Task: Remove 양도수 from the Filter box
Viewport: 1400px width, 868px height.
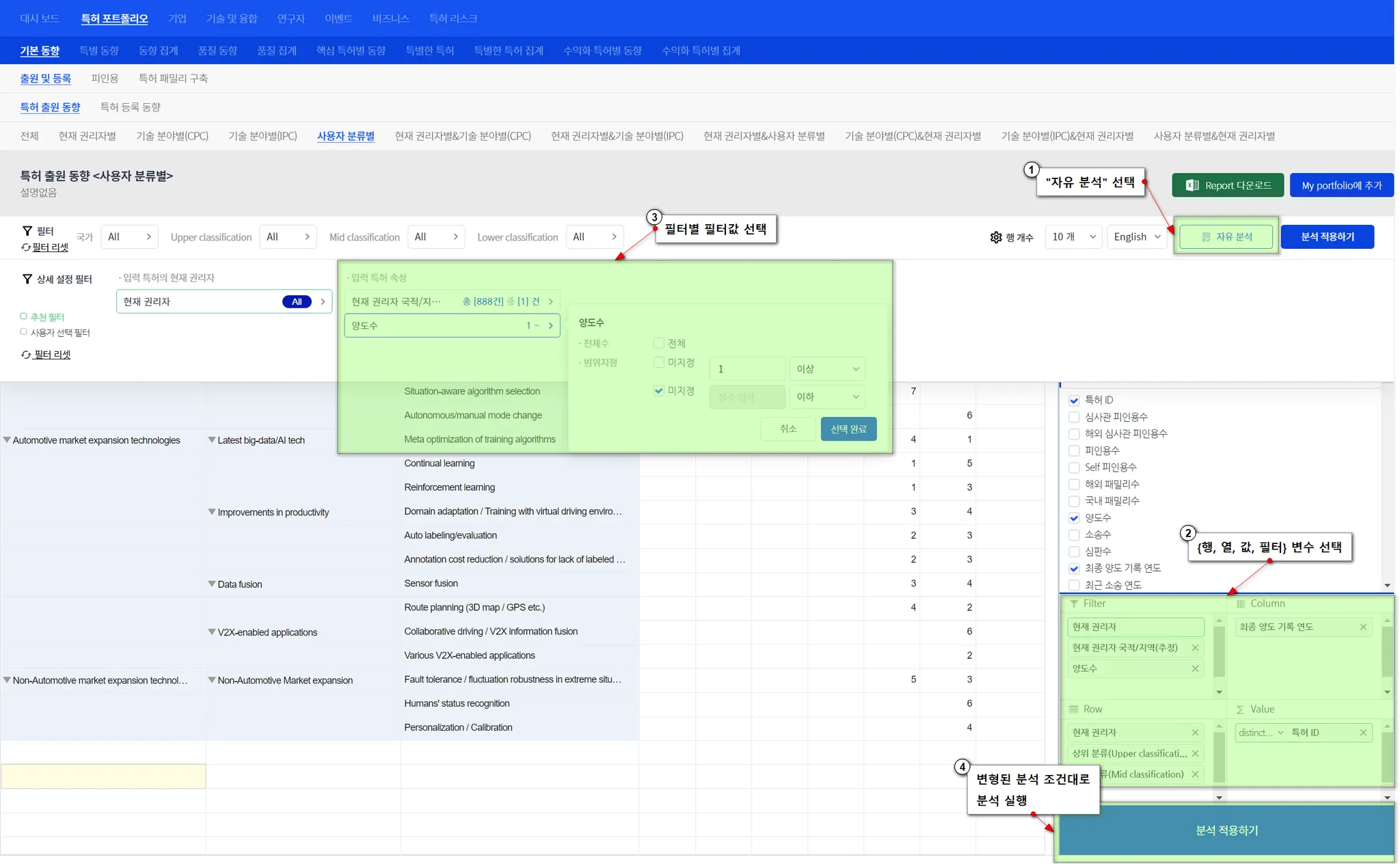Action: pyautogui.click(x=1195, y=668)
